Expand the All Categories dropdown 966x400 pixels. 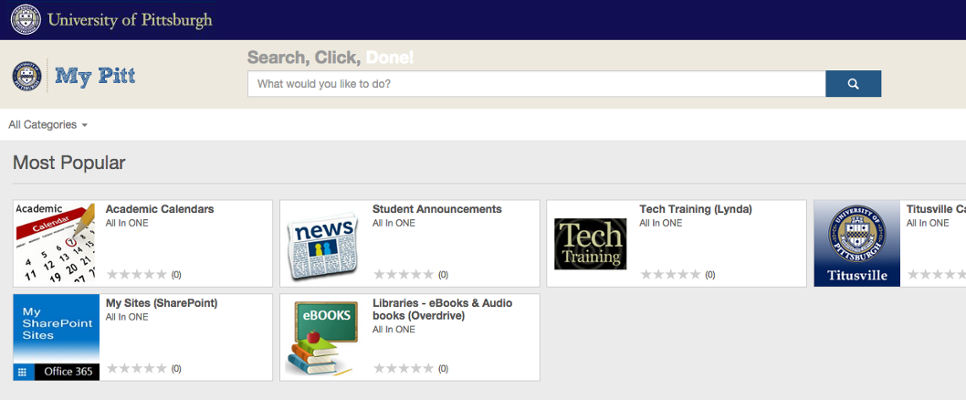[x=48, y=124]
